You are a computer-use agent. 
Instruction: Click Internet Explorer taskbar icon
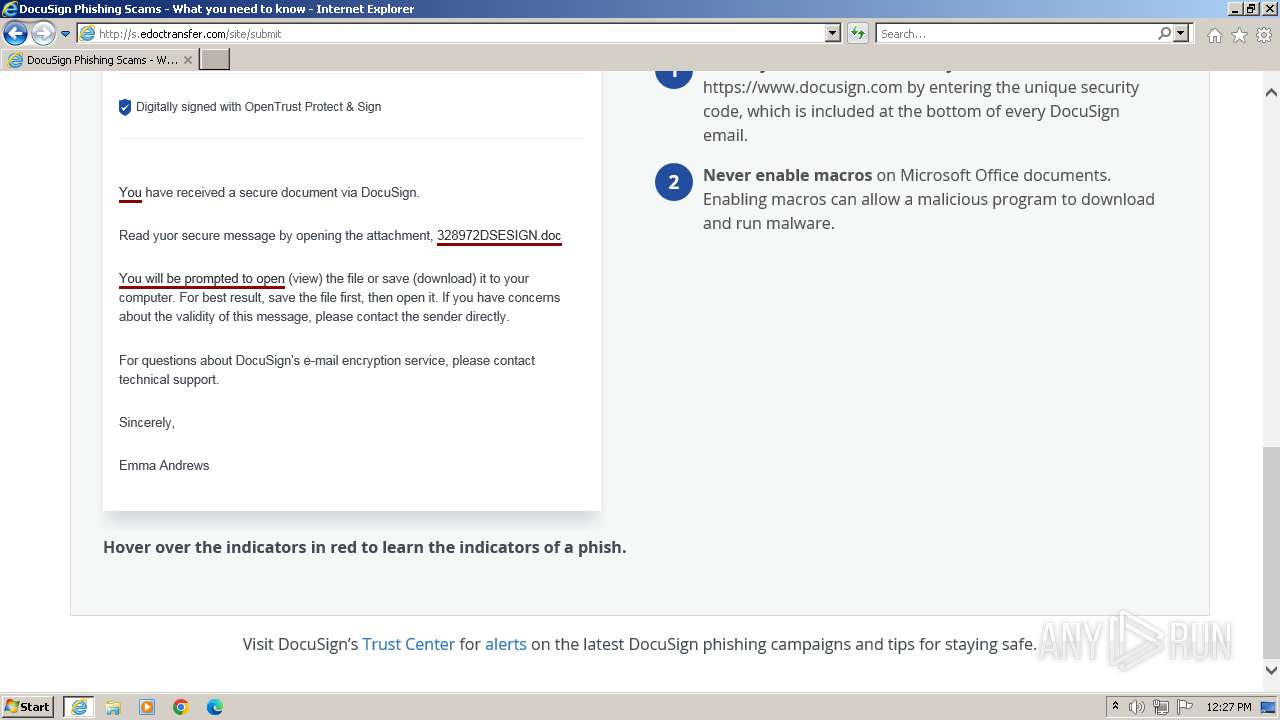click(79, 707)
